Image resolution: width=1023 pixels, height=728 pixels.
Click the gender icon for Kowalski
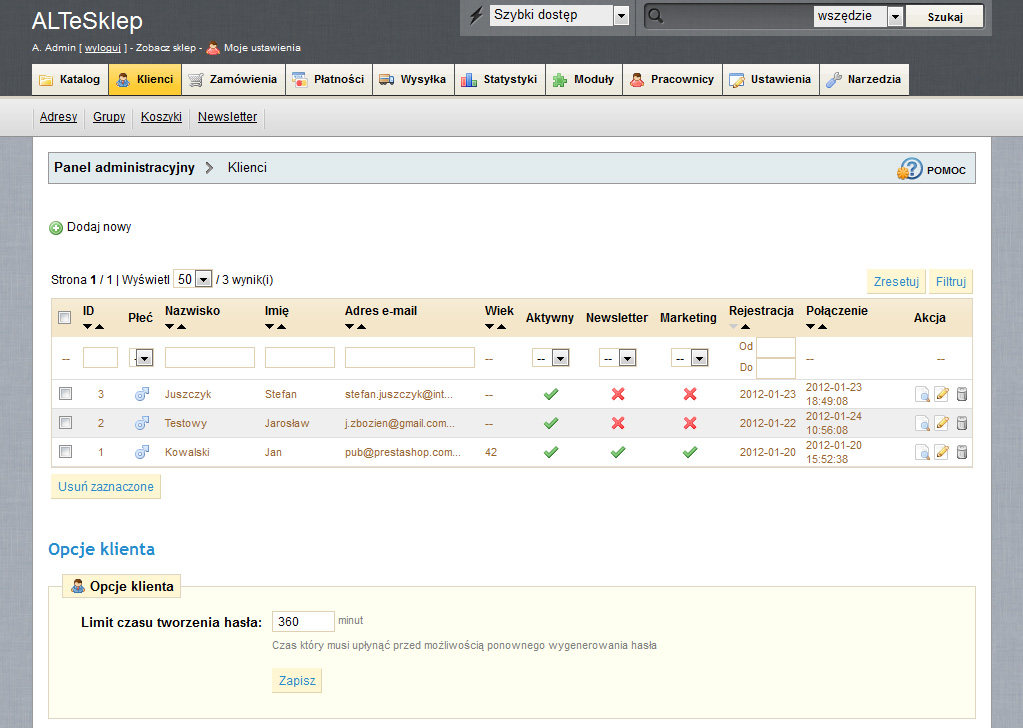(x=142, y=452)
